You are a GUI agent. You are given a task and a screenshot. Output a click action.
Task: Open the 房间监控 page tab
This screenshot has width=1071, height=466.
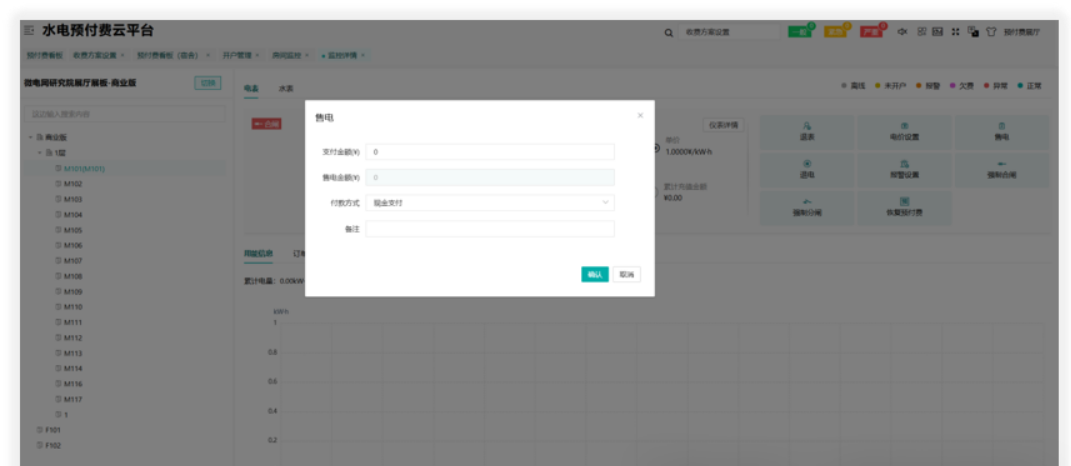click(x=287, y=55)
